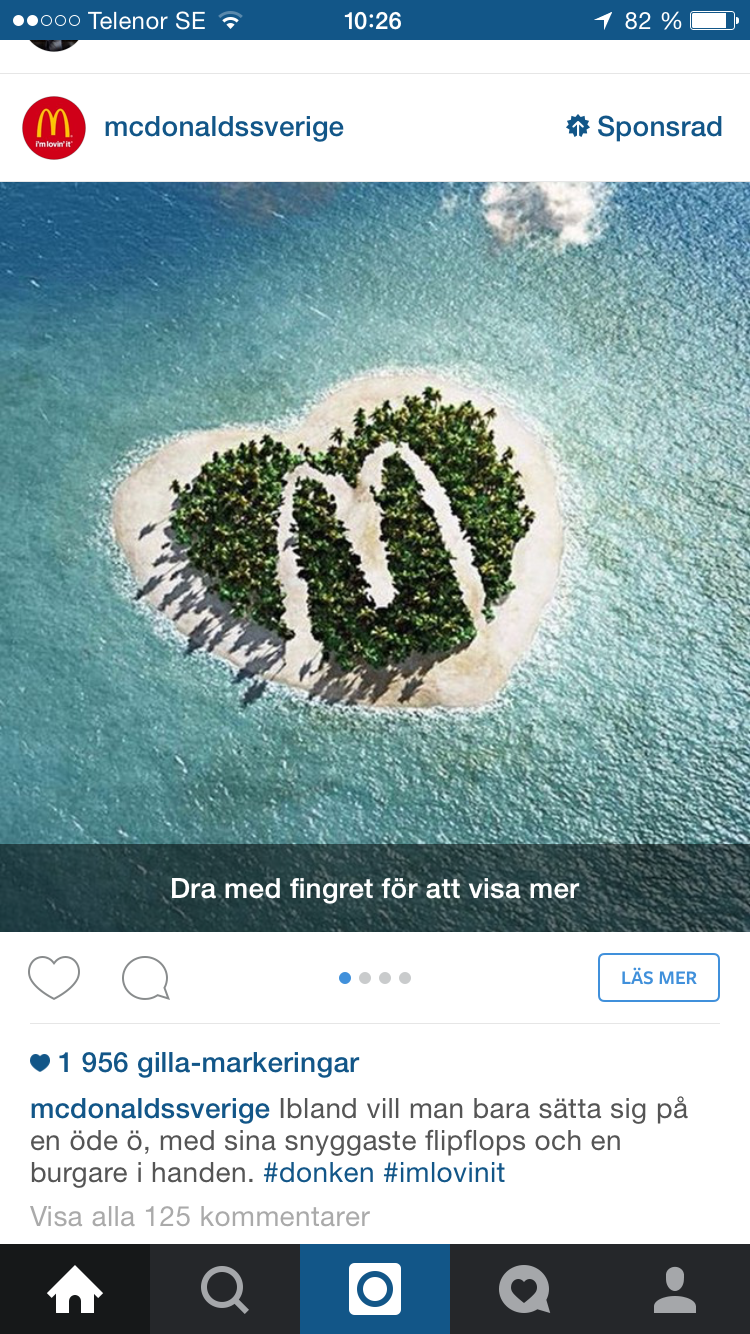Open the #imlovinit hashtag
This screenshot has width=750, height=1334.
pyautogui.click(x=445, y=1173)
